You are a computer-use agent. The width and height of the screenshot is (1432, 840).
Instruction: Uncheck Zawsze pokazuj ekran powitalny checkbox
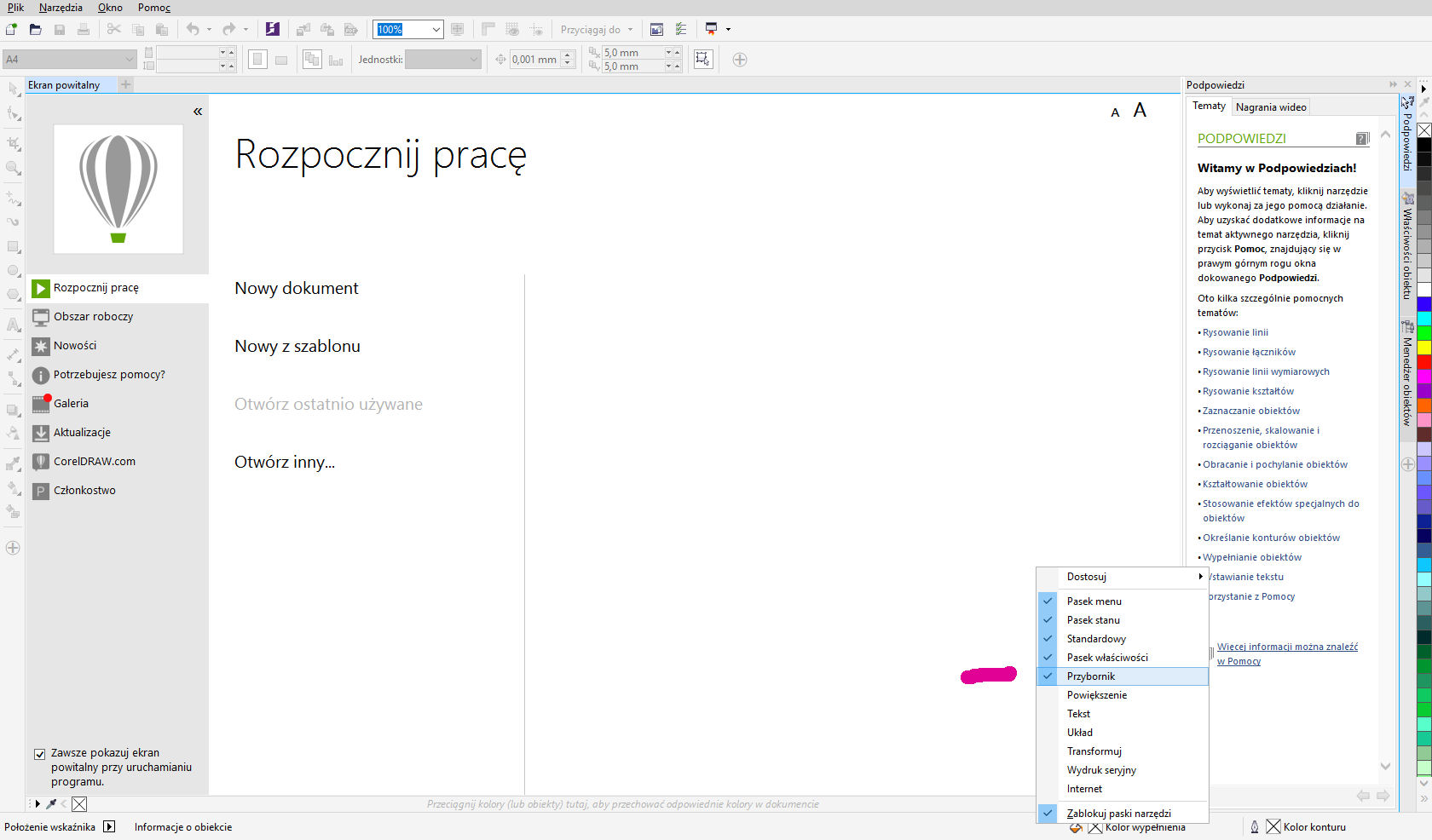[39, 754]
